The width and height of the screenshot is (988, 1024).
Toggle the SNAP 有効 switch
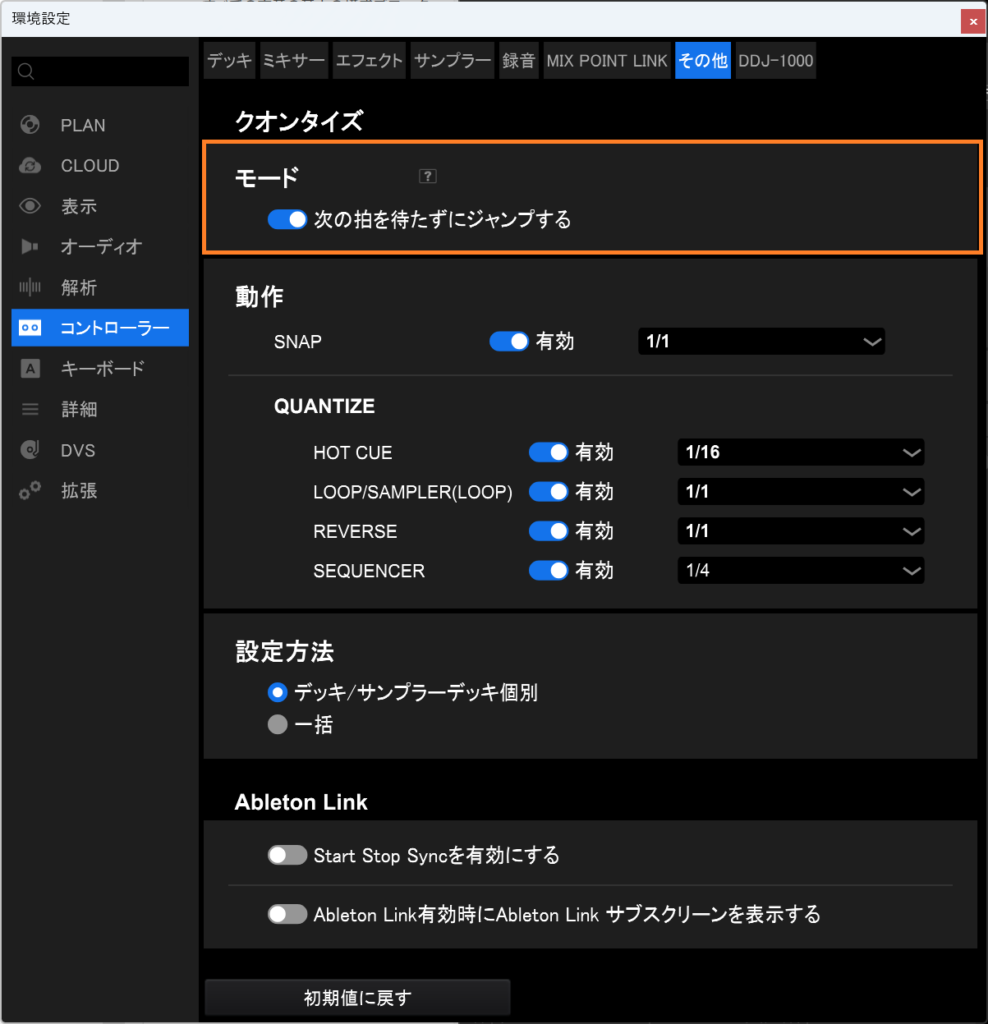click(508, 342)
